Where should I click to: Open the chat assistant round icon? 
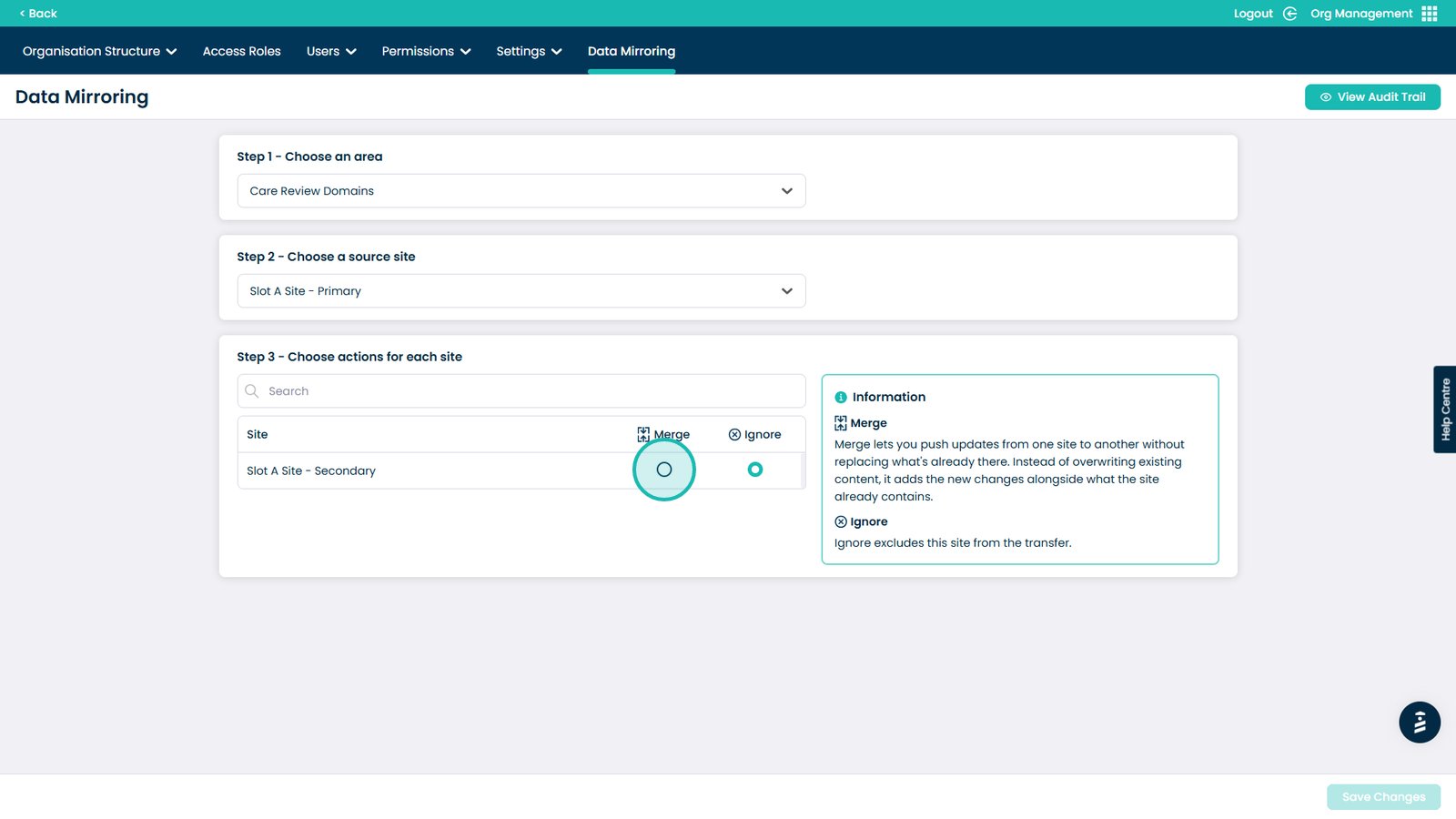(x=1419, y=723)
